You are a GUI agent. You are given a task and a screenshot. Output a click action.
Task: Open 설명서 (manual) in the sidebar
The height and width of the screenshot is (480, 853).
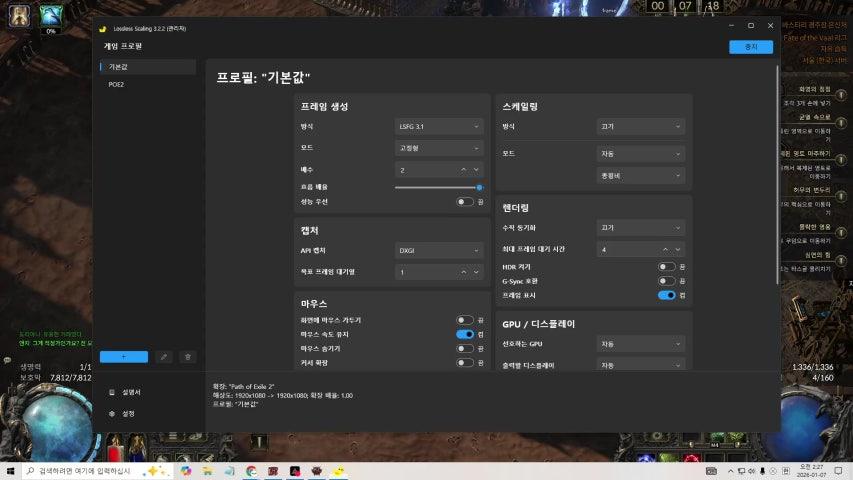coord(131,392)
